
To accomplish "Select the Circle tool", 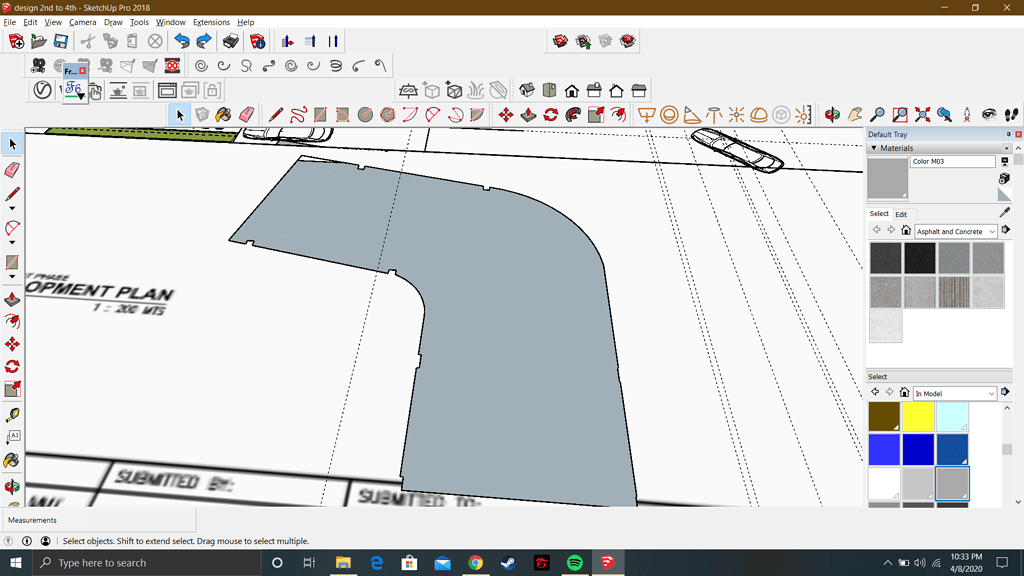I will (x=365, y=114).
